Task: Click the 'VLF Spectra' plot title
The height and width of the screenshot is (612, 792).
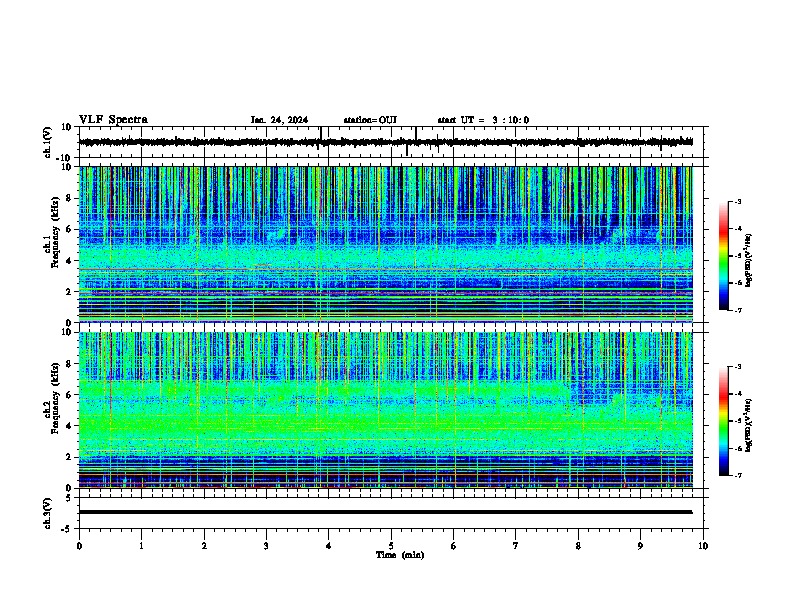Action: pos(113,120)
